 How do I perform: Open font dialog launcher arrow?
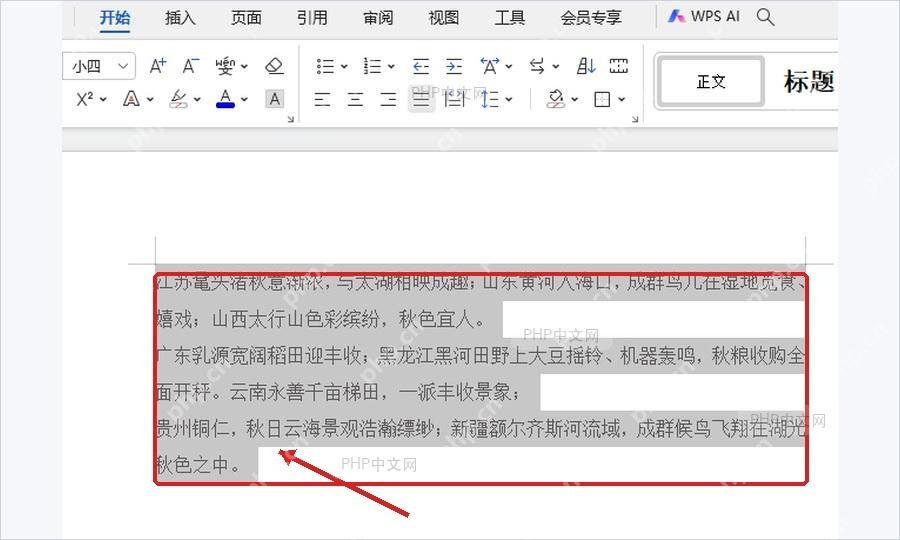coord(290,119)
